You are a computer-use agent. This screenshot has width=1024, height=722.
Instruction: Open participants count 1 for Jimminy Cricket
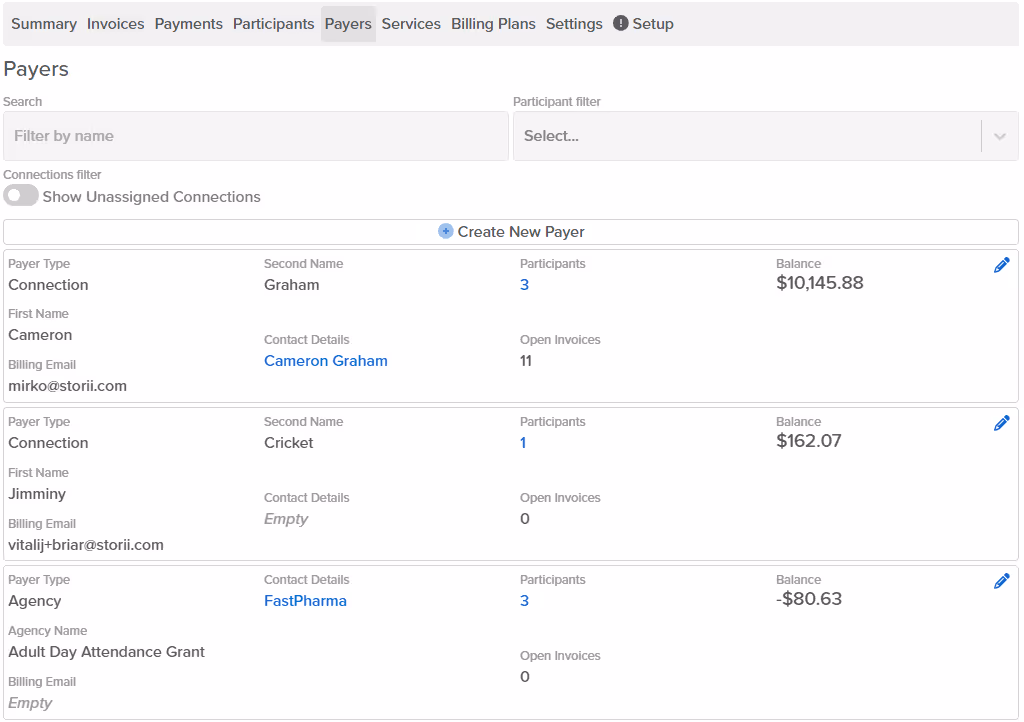click(523, 443)
